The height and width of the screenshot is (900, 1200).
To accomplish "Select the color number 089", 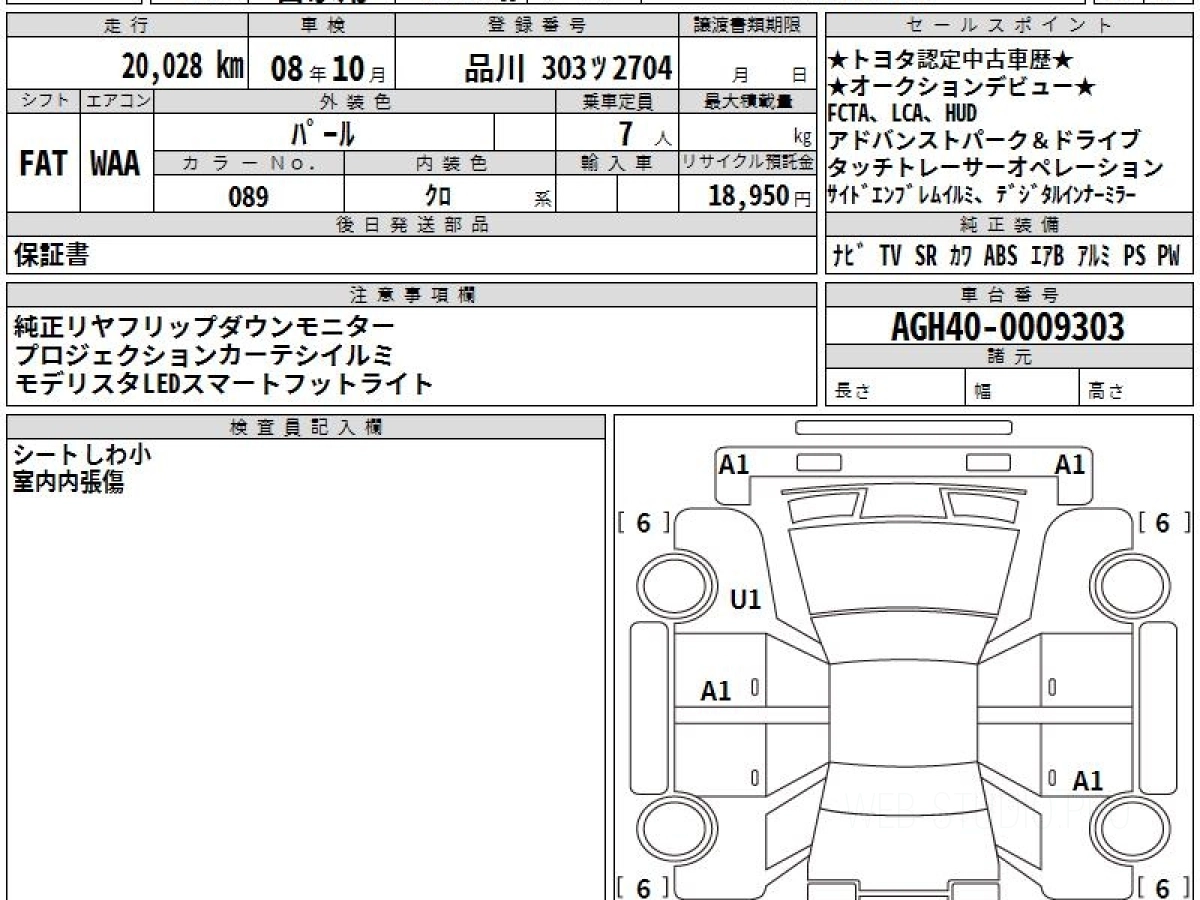I will [x=248, y=196].
